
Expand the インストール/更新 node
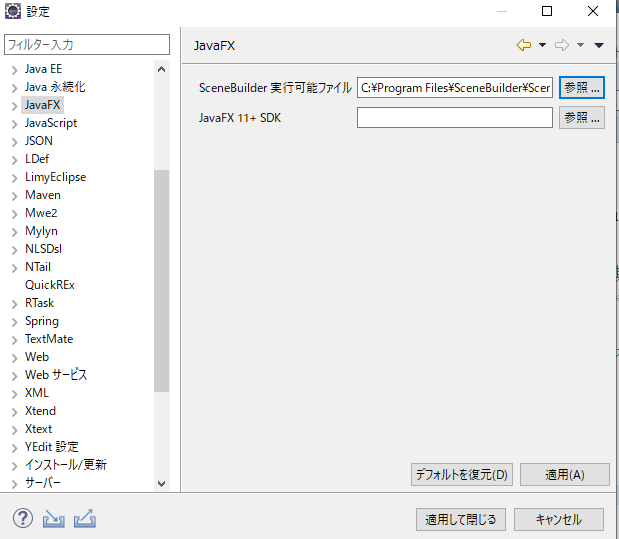[x=15, y=466]
